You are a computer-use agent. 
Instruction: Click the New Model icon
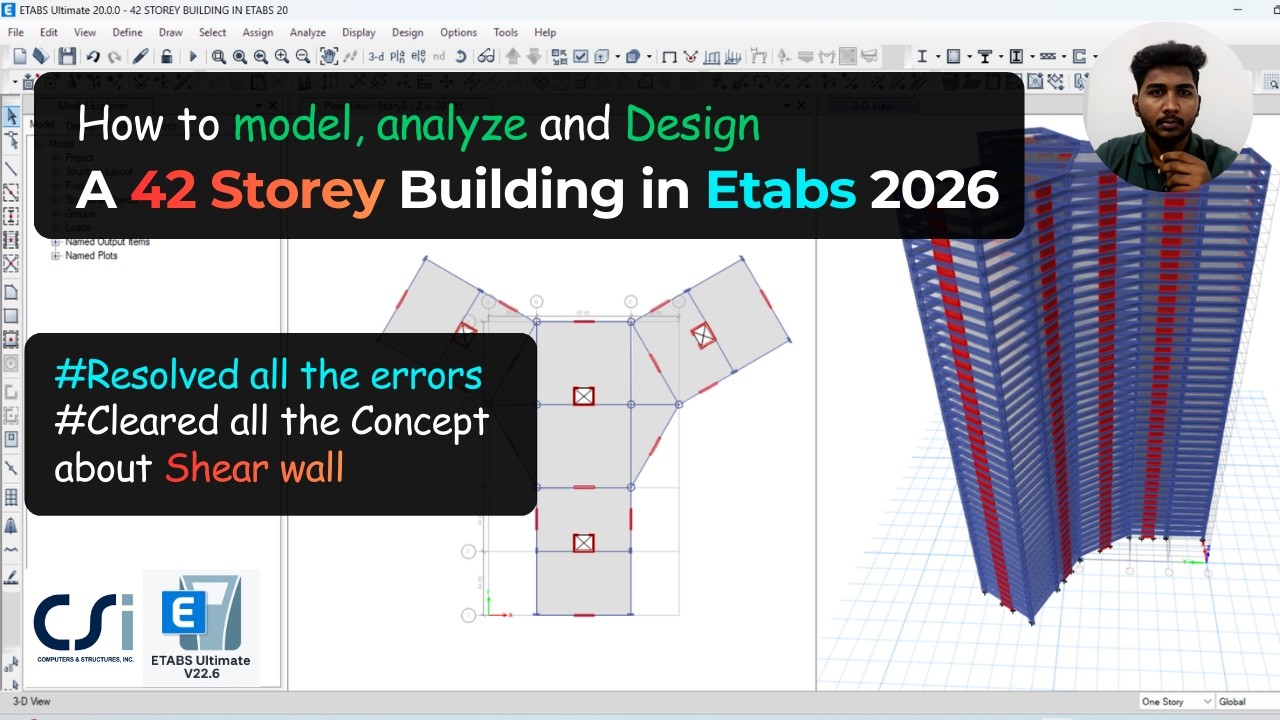[19, 57]
